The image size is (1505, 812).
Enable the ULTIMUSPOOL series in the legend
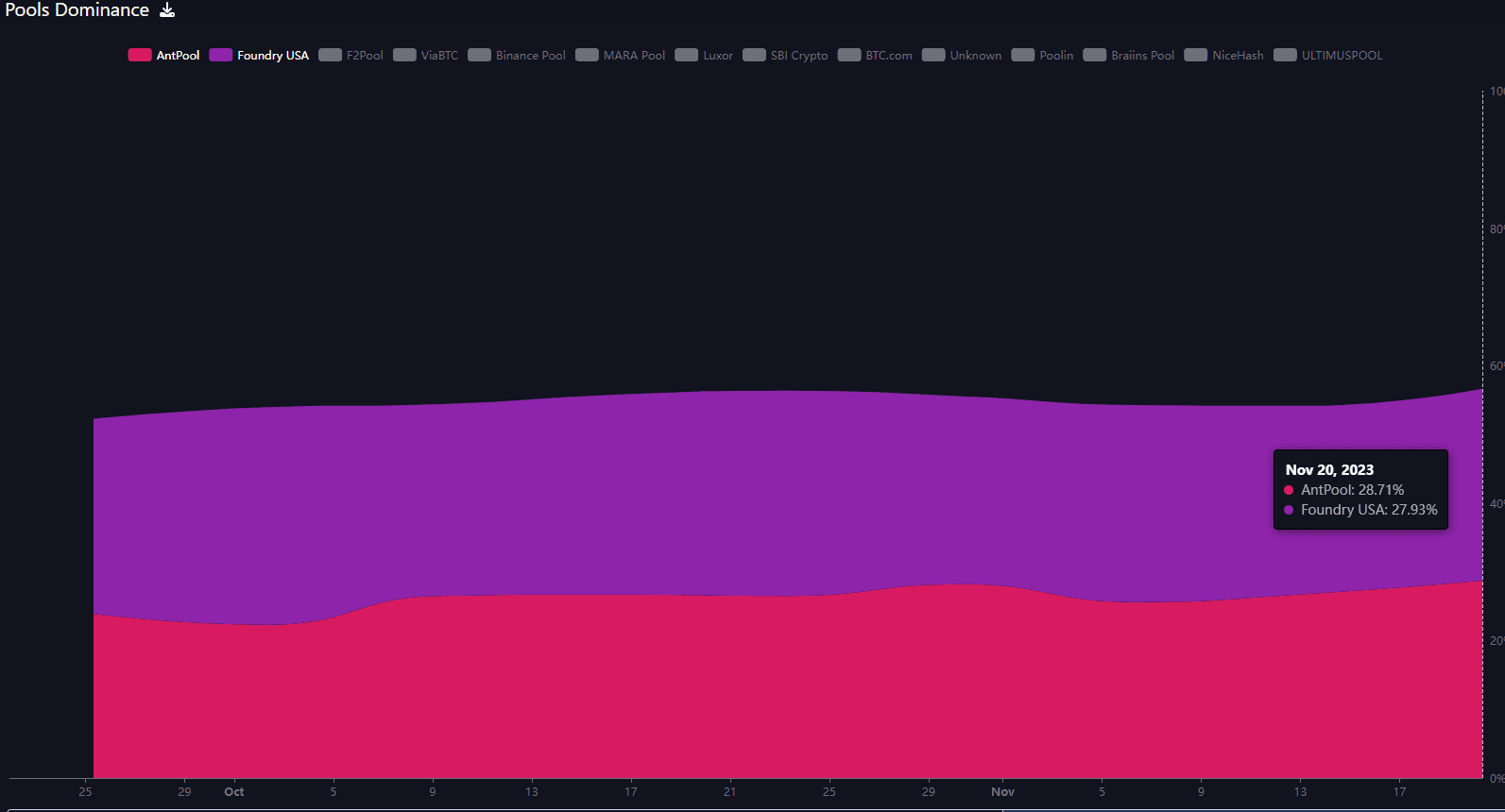pos(1327,55)
